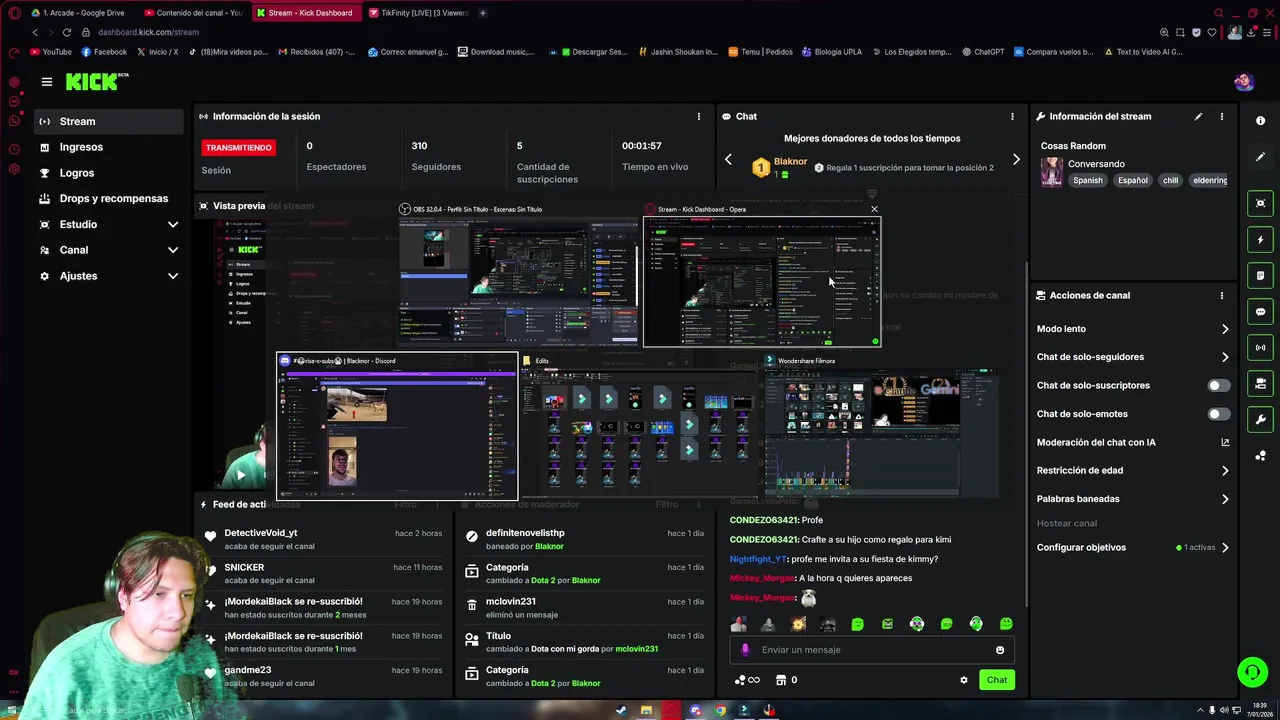Screen dimensions: 1280x720
Task: Select the Wondershare Filmora window thumbnail
Action: 881,426
